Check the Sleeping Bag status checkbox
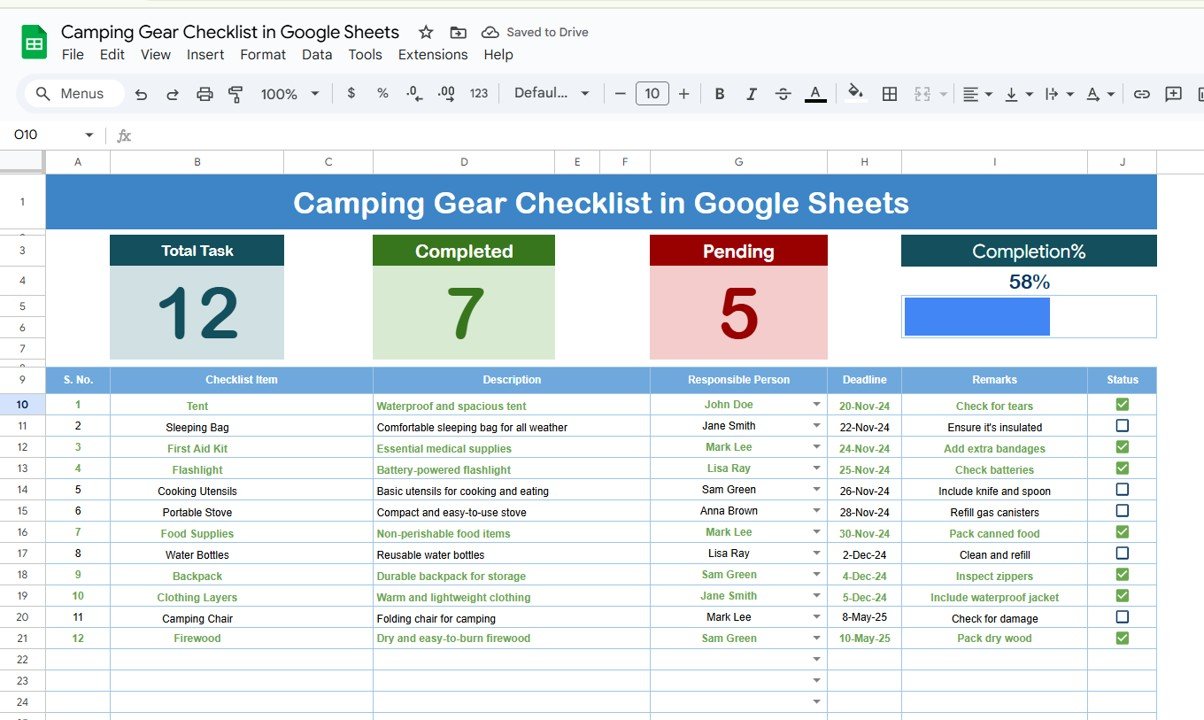The width and height of the screenshot is (1204, 720). coord(1122,426)
